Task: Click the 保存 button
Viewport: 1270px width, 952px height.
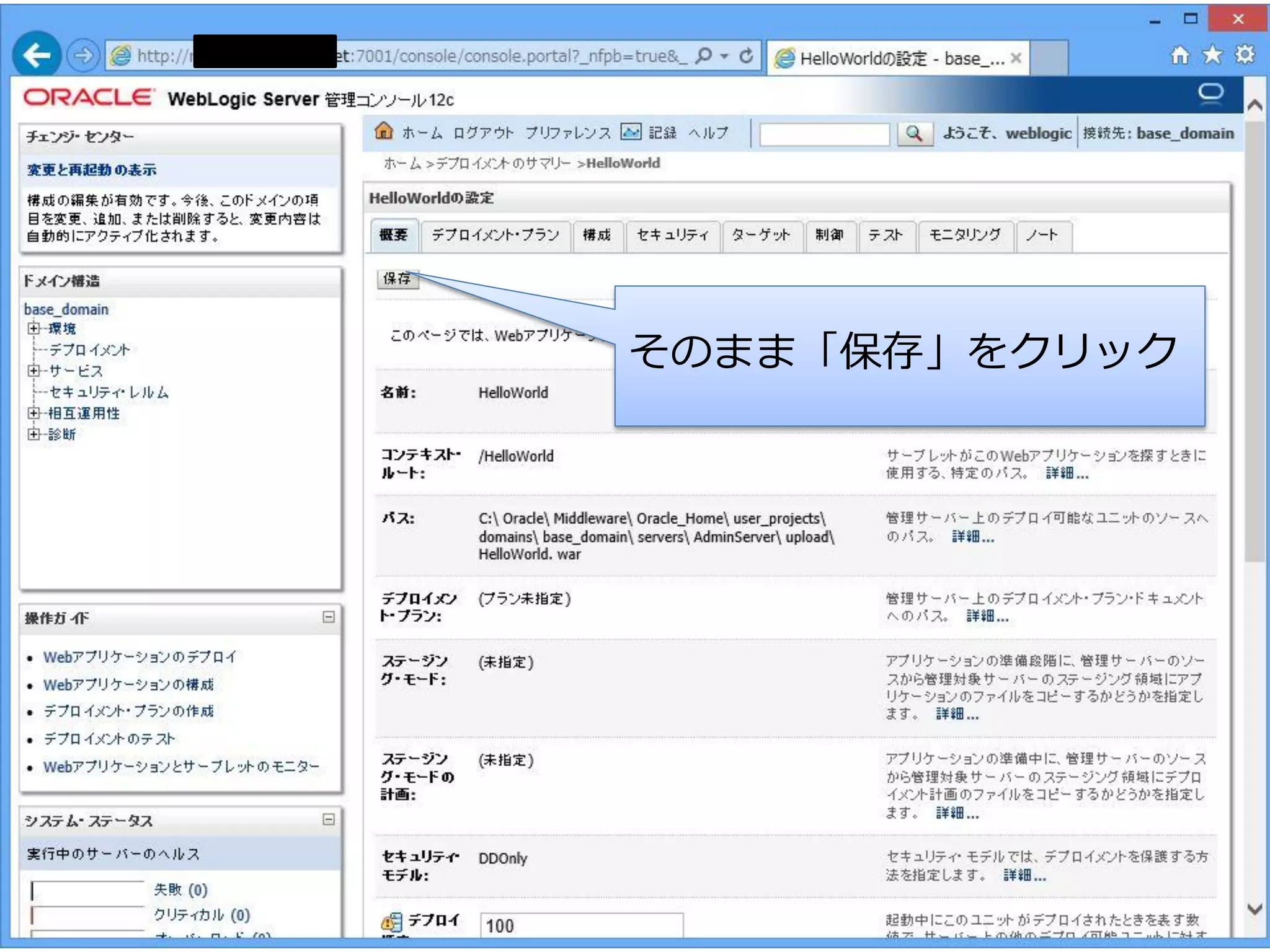Action: [397, 279]
